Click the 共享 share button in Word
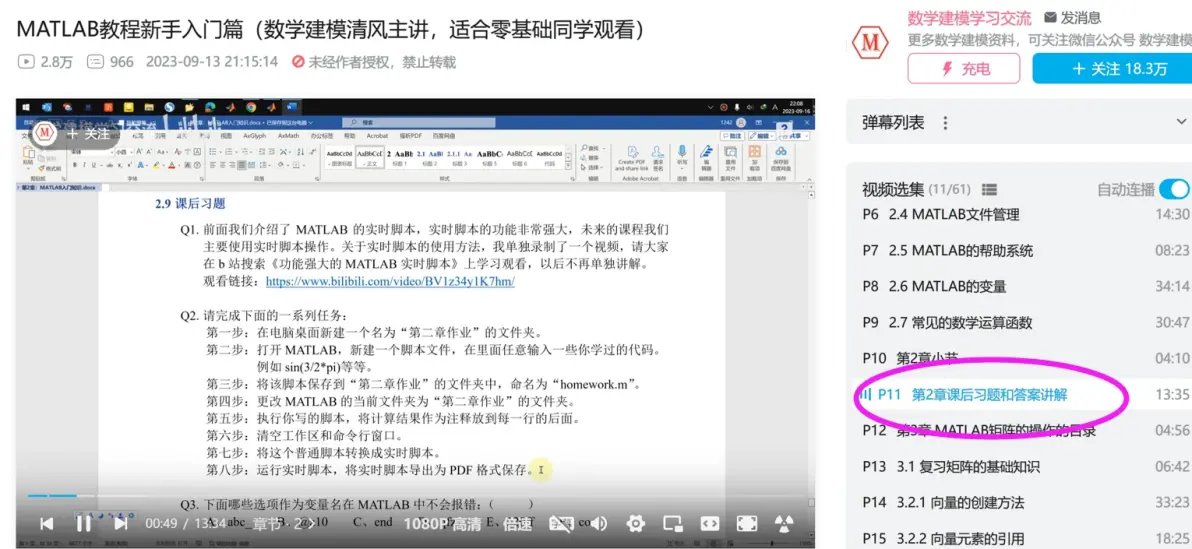1192x549 pixels. [x=794, y=136]
